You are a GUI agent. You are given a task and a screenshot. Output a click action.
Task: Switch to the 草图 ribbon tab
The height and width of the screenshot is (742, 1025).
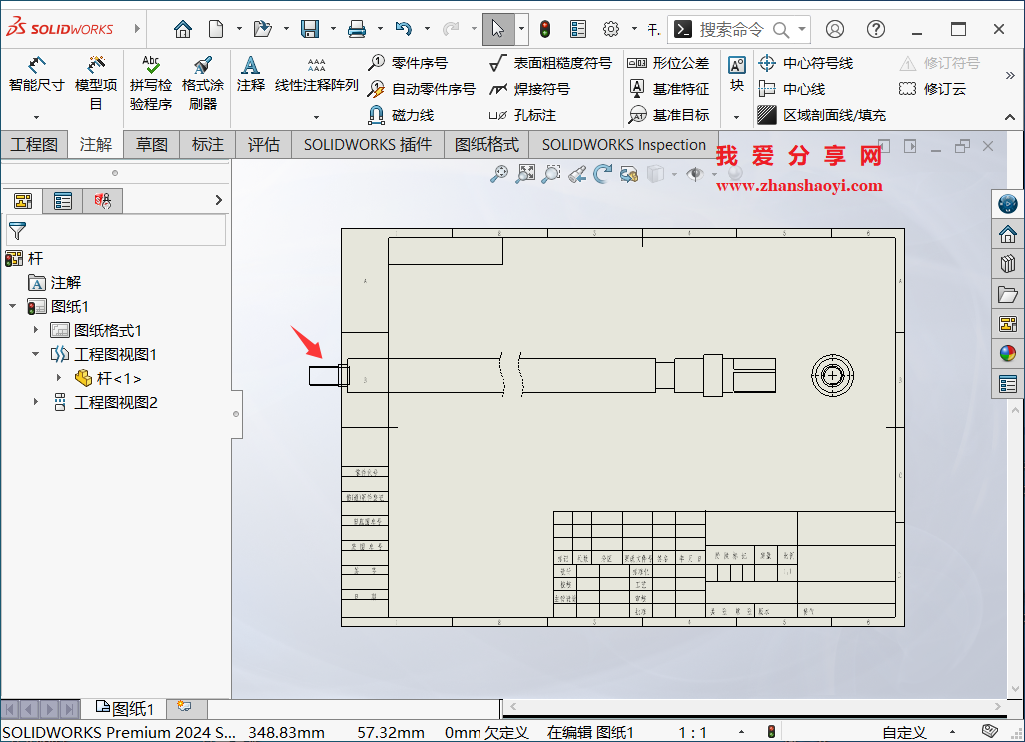[x=150, y=144]
